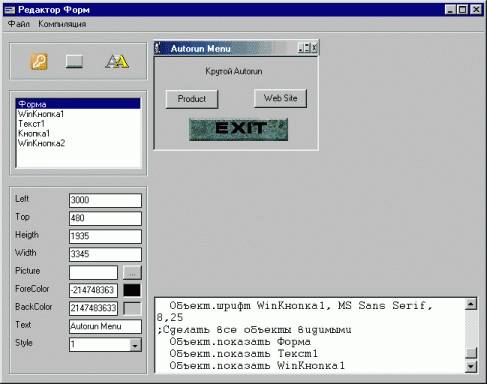Image resolution: width=487 pixels, height=384 pixels.
Task: Click the code box scrollbar thumb
Action: [x=471, y=352]
